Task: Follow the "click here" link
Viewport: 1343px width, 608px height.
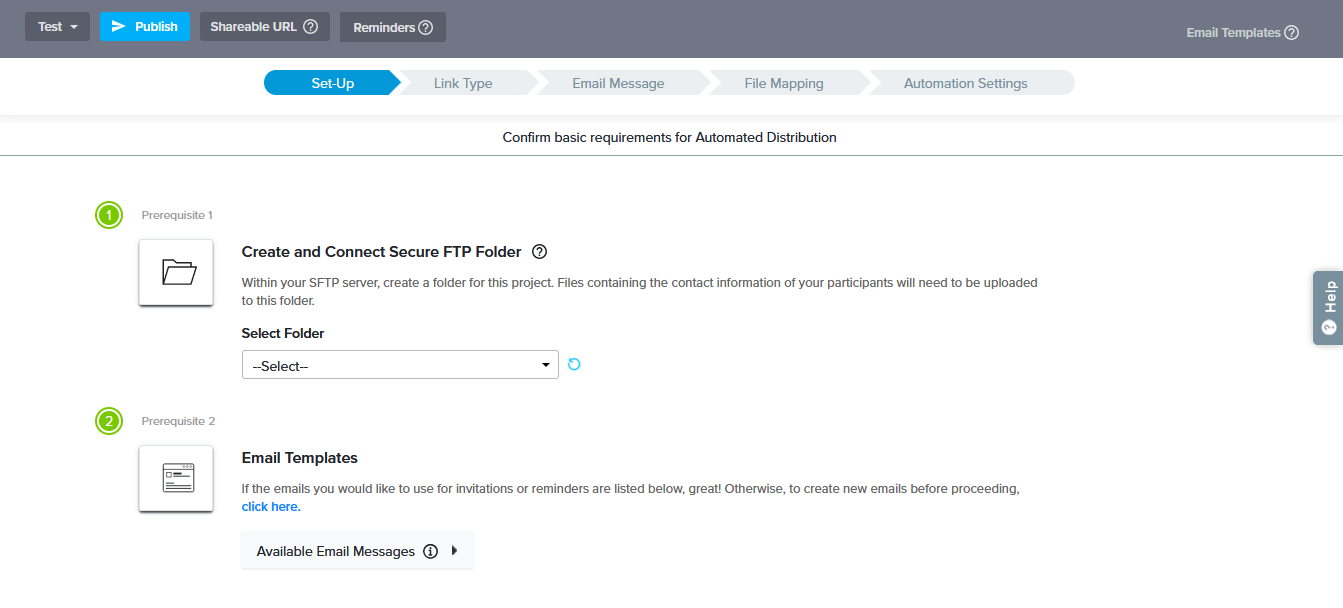Action: point(271,507)
